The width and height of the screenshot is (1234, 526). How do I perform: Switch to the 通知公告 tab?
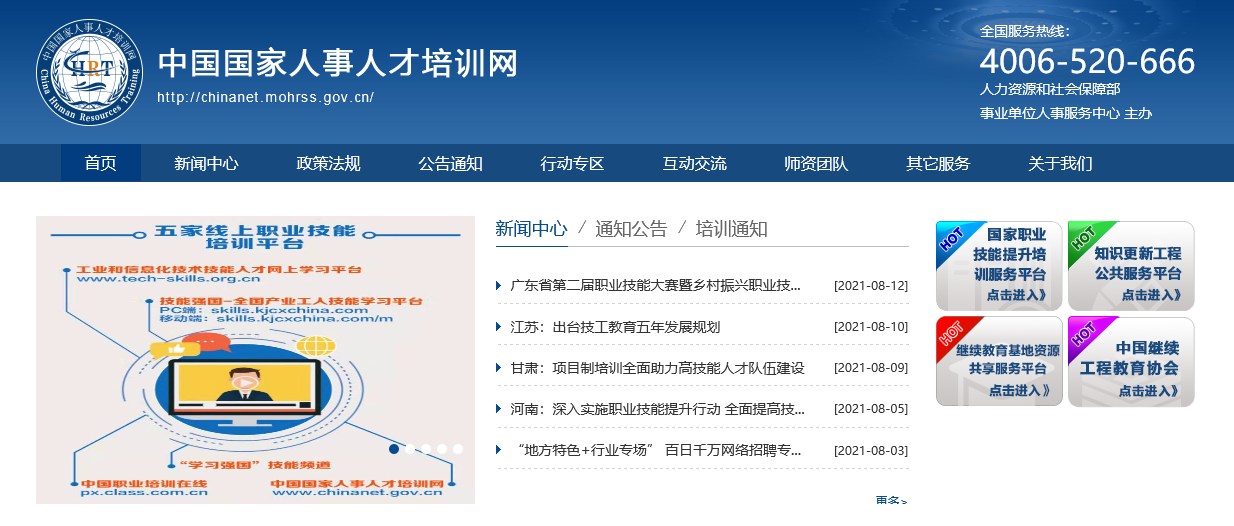(631, 229)
